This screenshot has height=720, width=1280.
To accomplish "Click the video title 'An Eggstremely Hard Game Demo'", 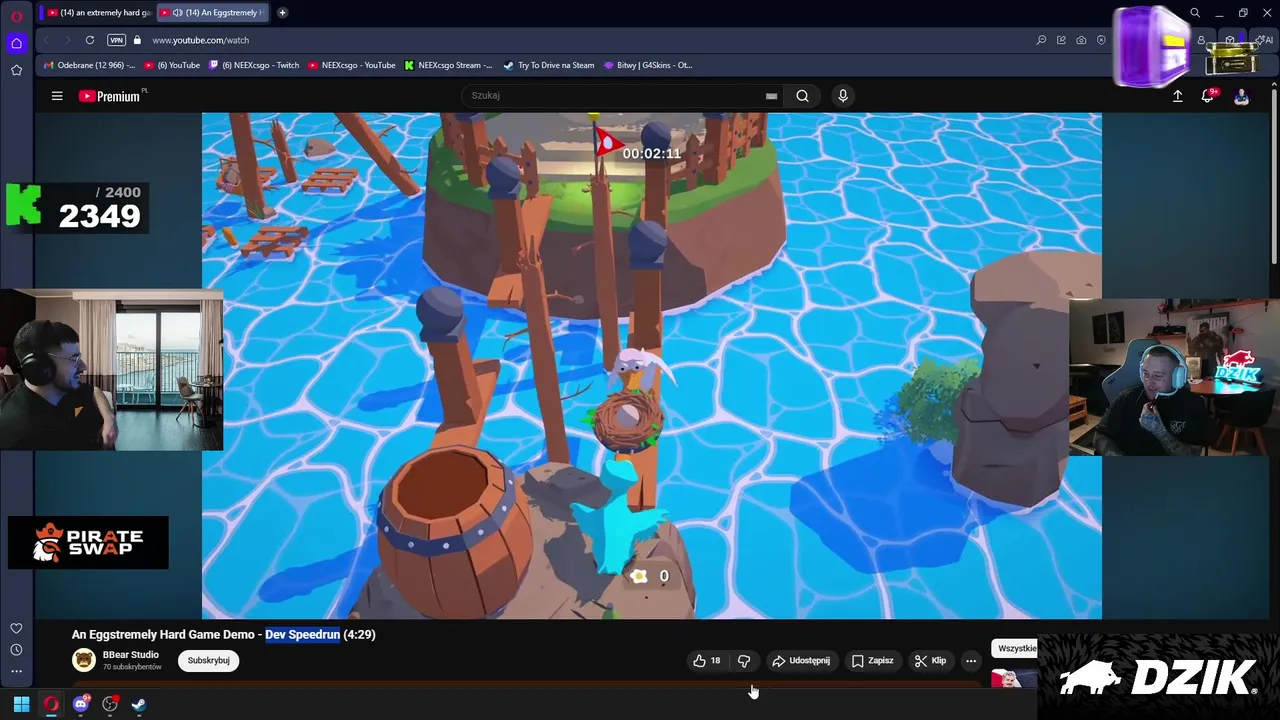I will [163, 634].
